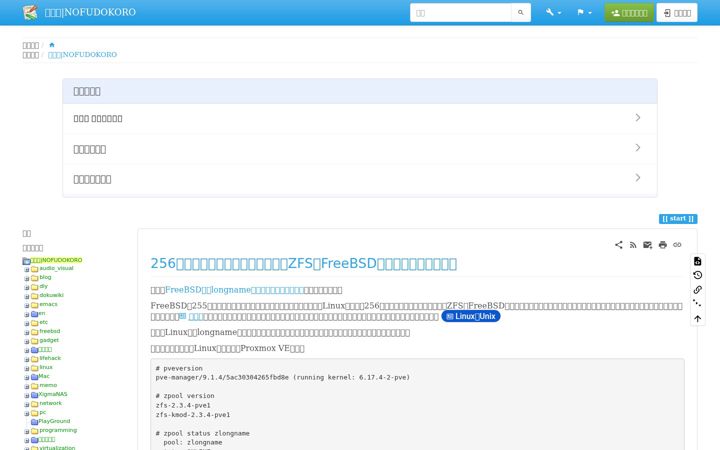This screenshot has width=720, height=450.
Task: Click the folder icon beside lifehack
Action: (34, 359)
